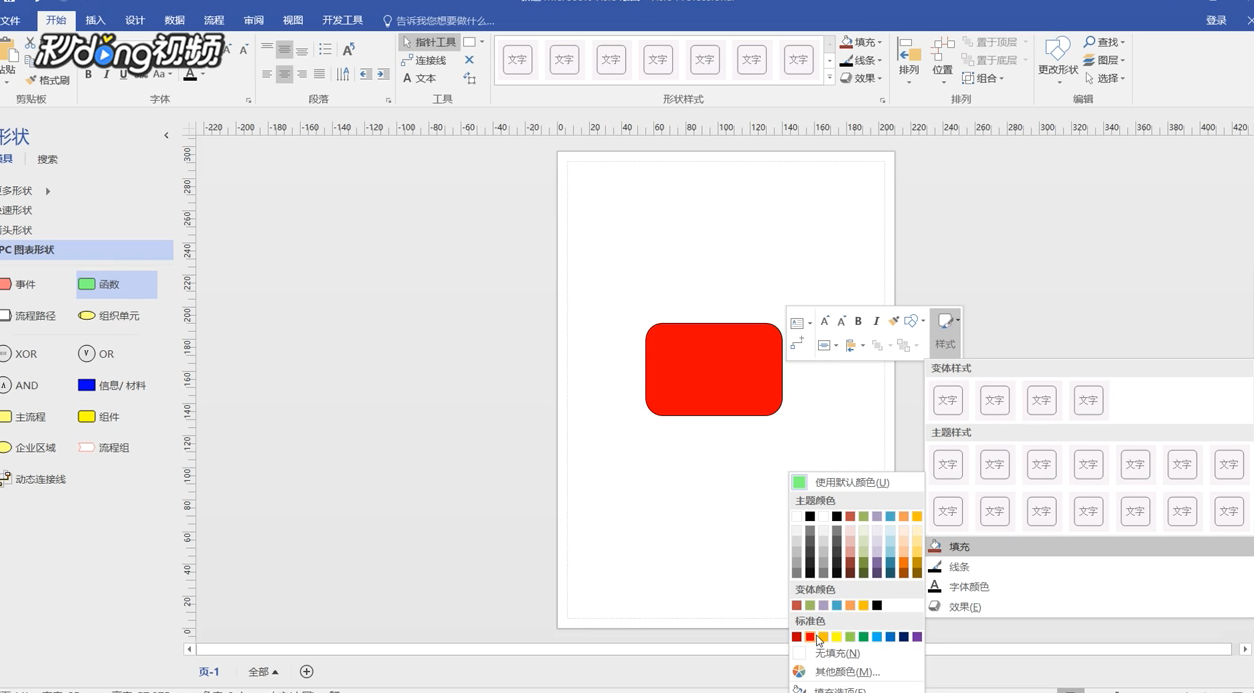This screenshot has height=693, width=1254.
Task: Click 登录 (Sign in) link
Action: (1216, 20)
